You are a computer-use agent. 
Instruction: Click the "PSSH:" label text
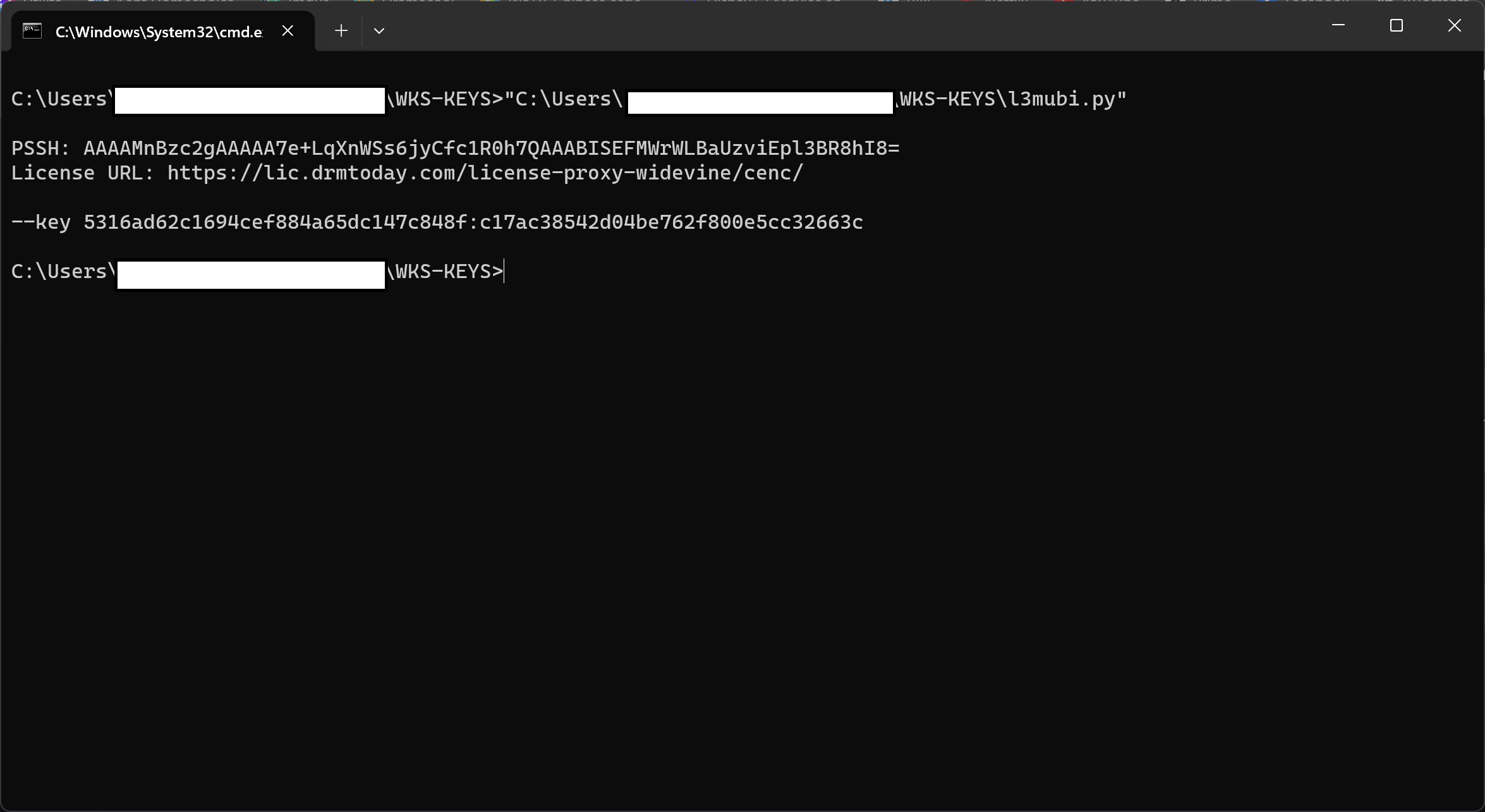click(x=40, y=148)
